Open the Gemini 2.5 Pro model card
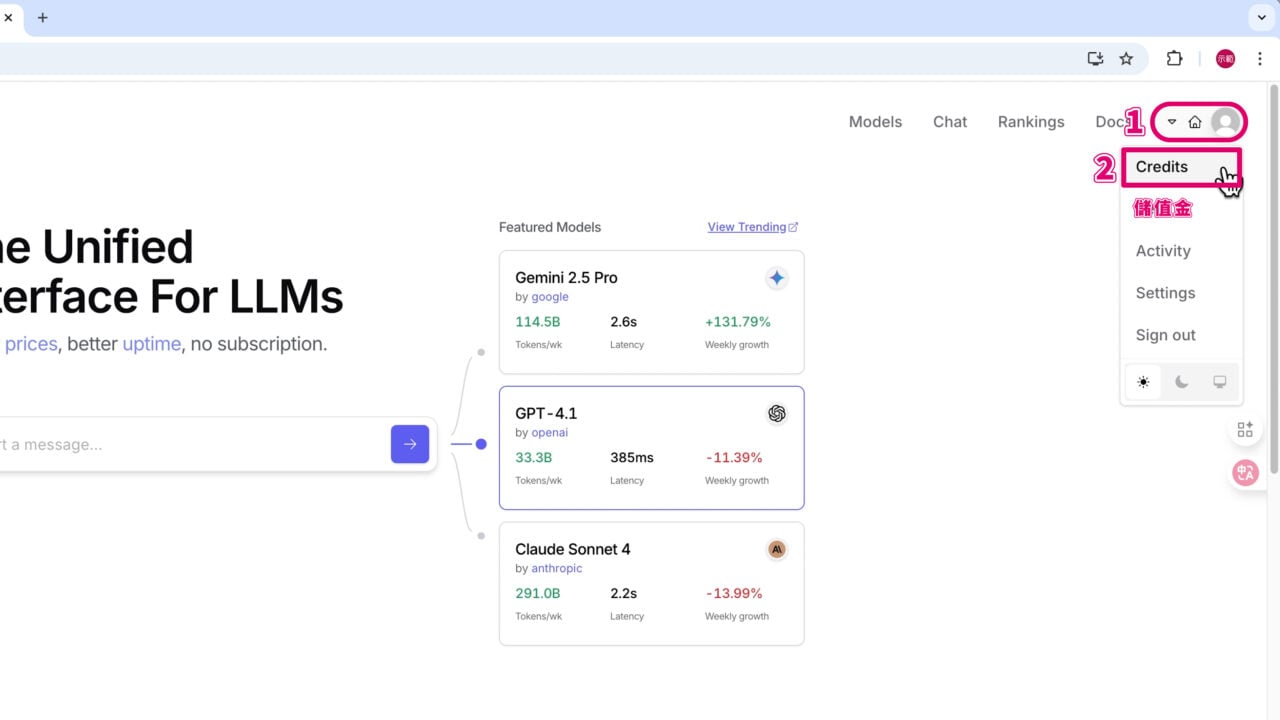 651,312
